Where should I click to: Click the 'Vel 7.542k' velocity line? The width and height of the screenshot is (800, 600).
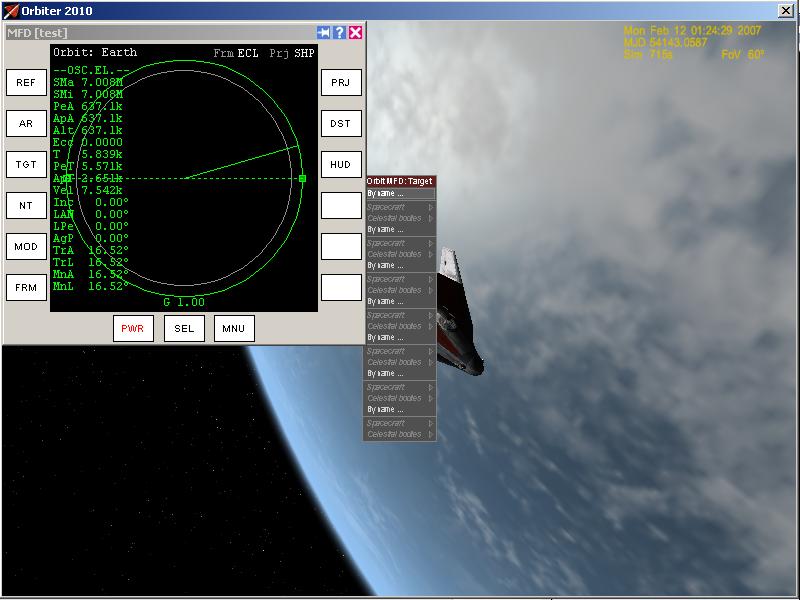coord(88,190)
